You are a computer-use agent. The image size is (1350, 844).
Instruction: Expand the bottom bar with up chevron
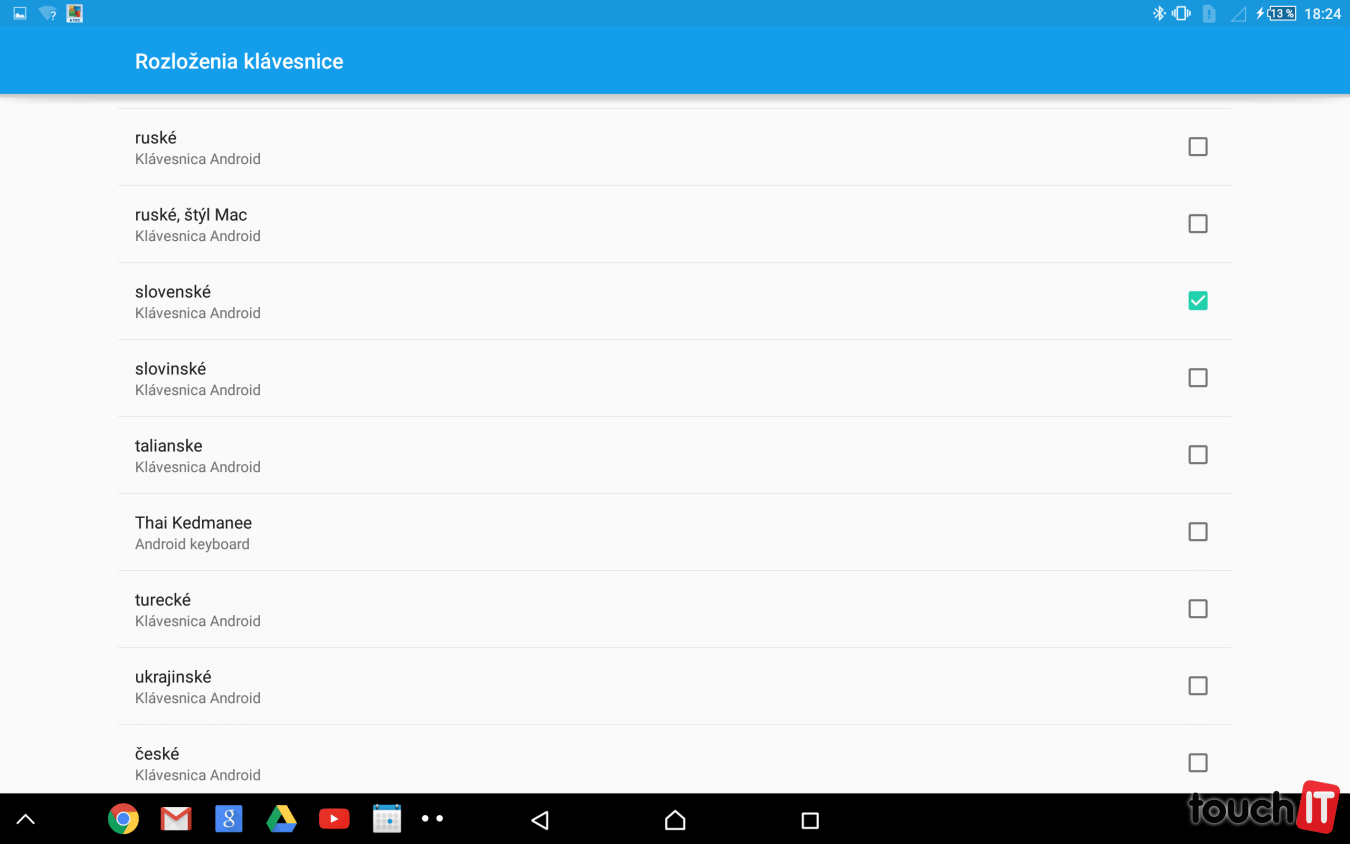pos(26,820)
